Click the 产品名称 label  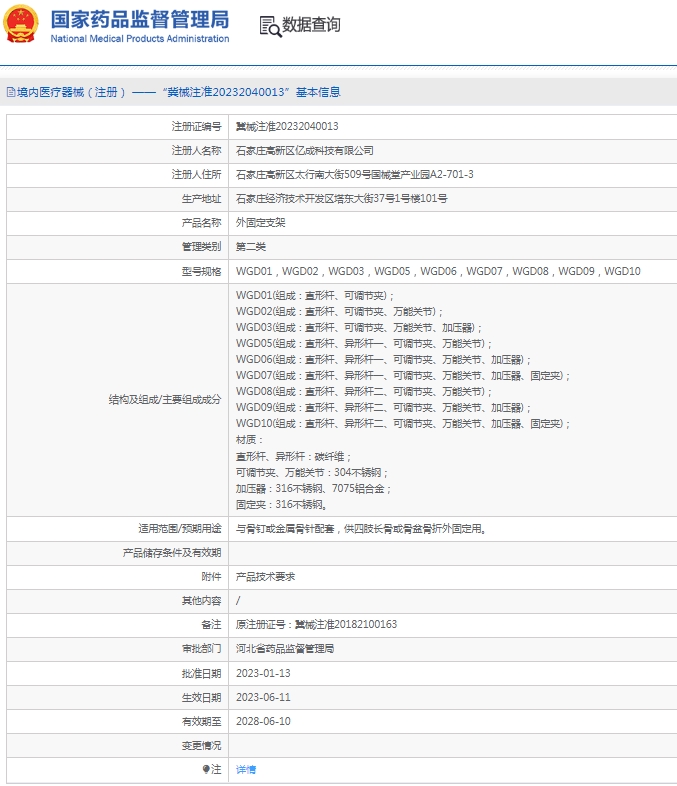pyautogui.click(x=201, y=223)
